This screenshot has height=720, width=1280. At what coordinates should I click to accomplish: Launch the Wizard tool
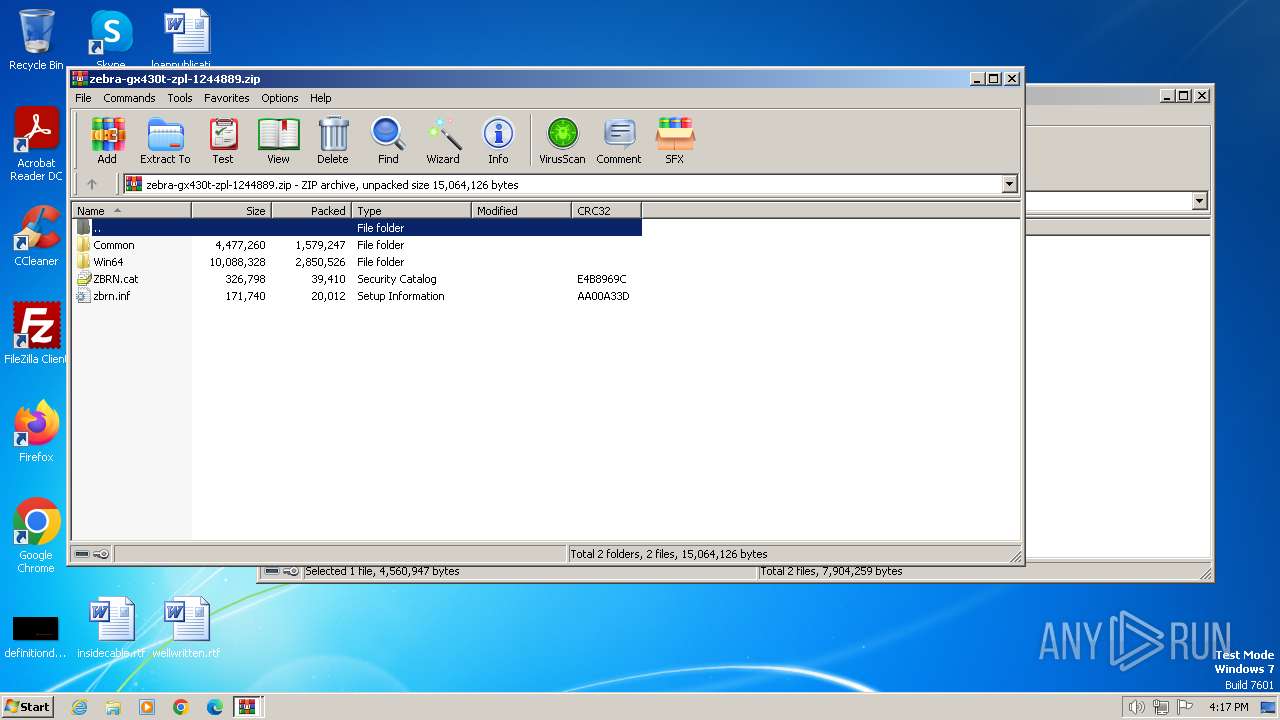pos(443,140)
